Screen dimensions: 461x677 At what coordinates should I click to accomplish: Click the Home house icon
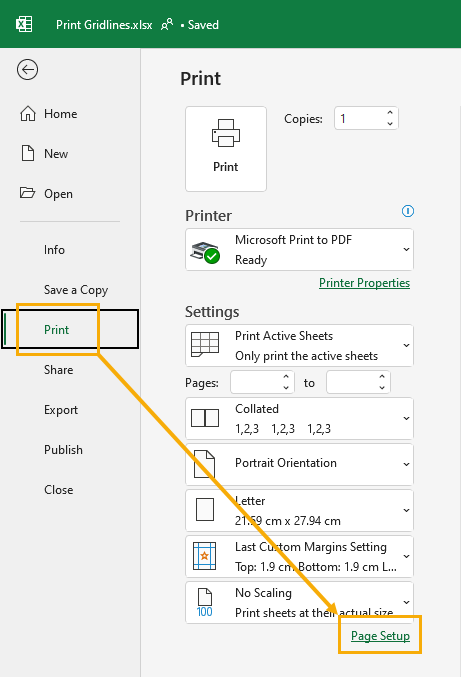(x=28, y=114)
